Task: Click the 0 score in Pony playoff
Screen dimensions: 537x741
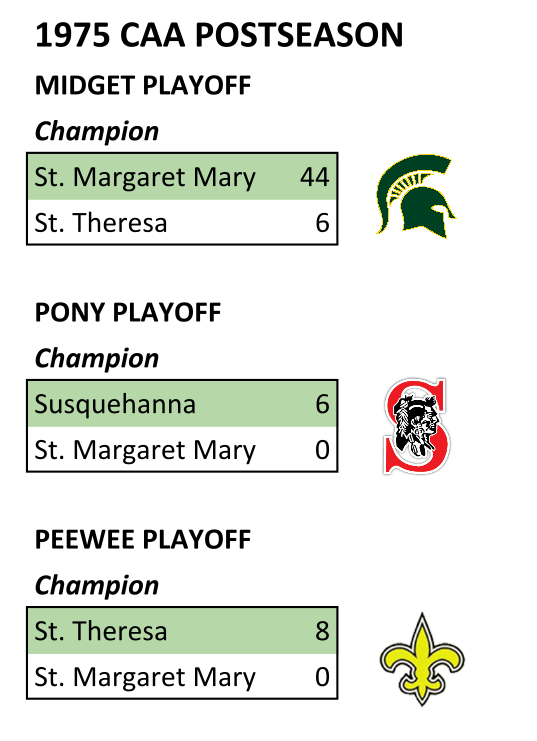Action: tap(322, 450)
